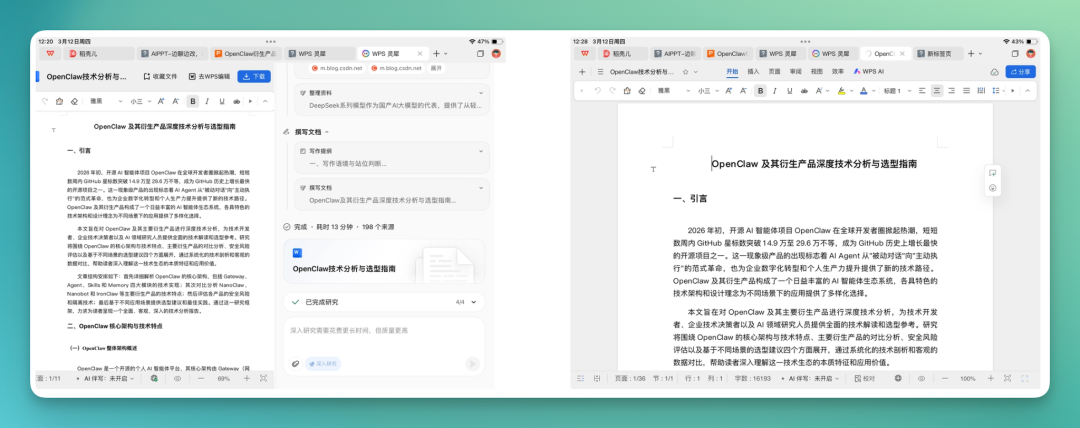The height and width of the screenshot is (428, 1080).
Task: Toggle Italic in the left window toolbar
Action: [x=207, y=101]
